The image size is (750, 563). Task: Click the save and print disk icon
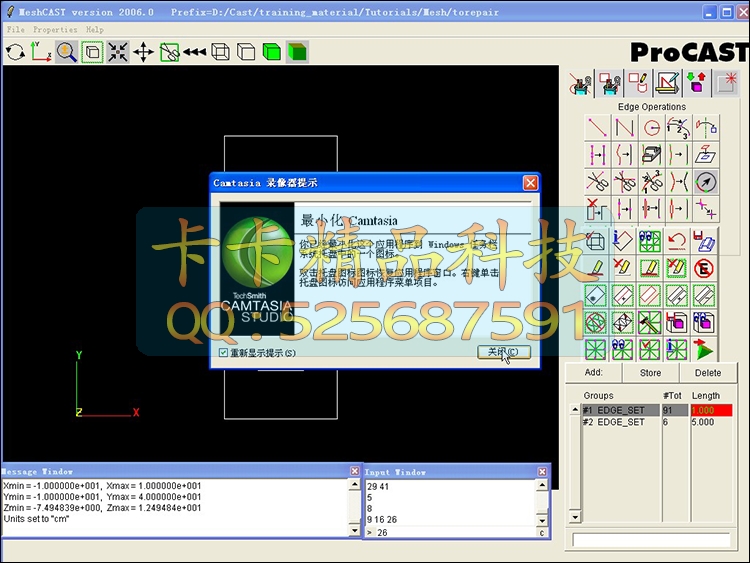(x=704, y=241)
